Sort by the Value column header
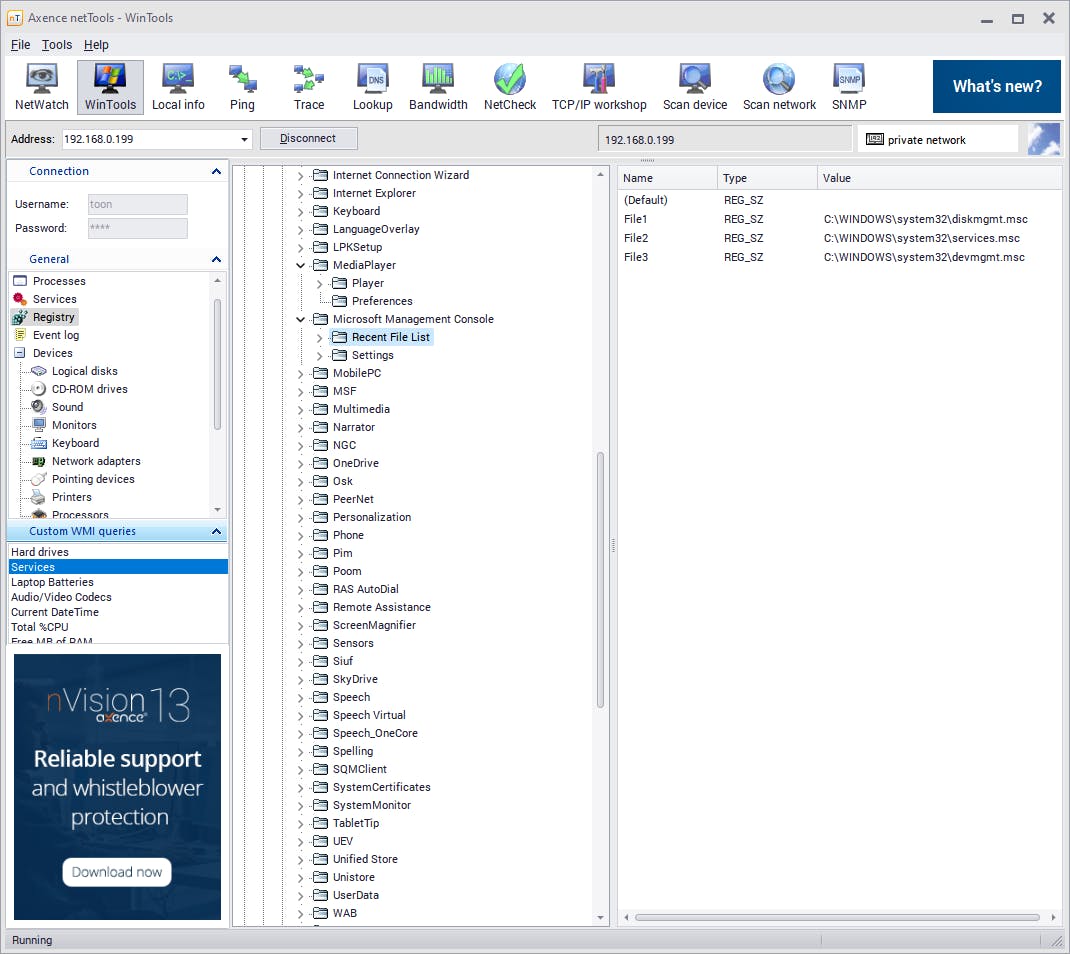 [939, 178]
